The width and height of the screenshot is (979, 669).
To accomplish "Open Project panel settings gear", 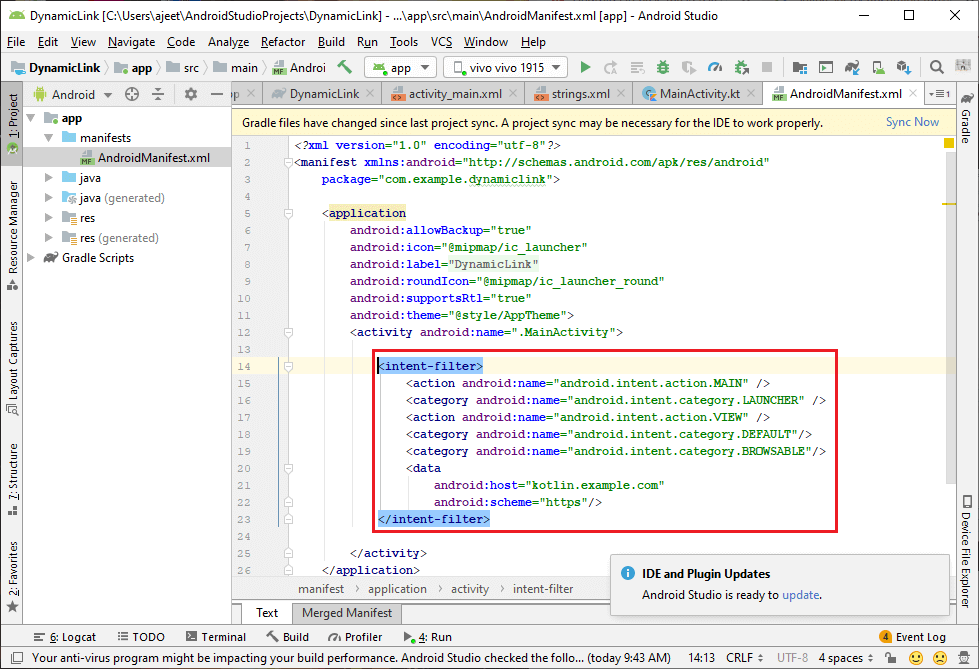I will click(190, 94).
